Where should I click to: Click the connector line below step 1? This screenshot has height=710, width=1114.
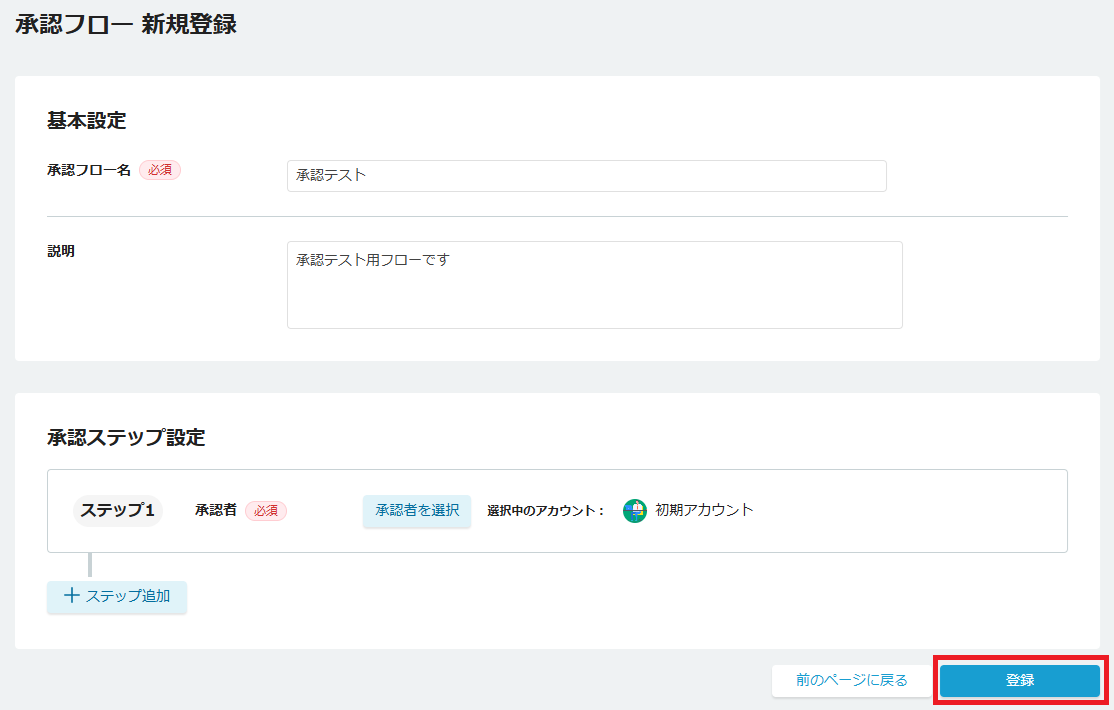[90, 566]
